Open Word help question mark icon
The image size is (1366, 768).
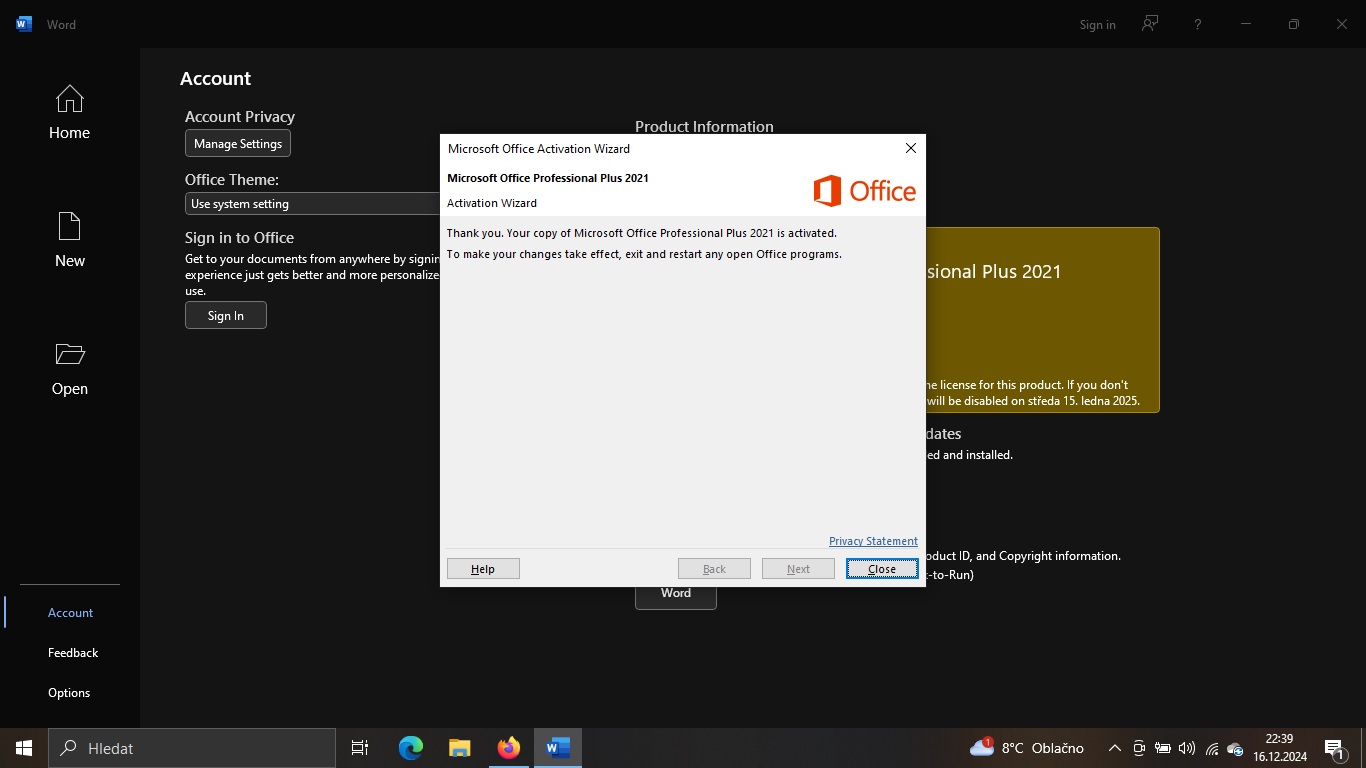pyautogui.click(x=1198, y=24)
